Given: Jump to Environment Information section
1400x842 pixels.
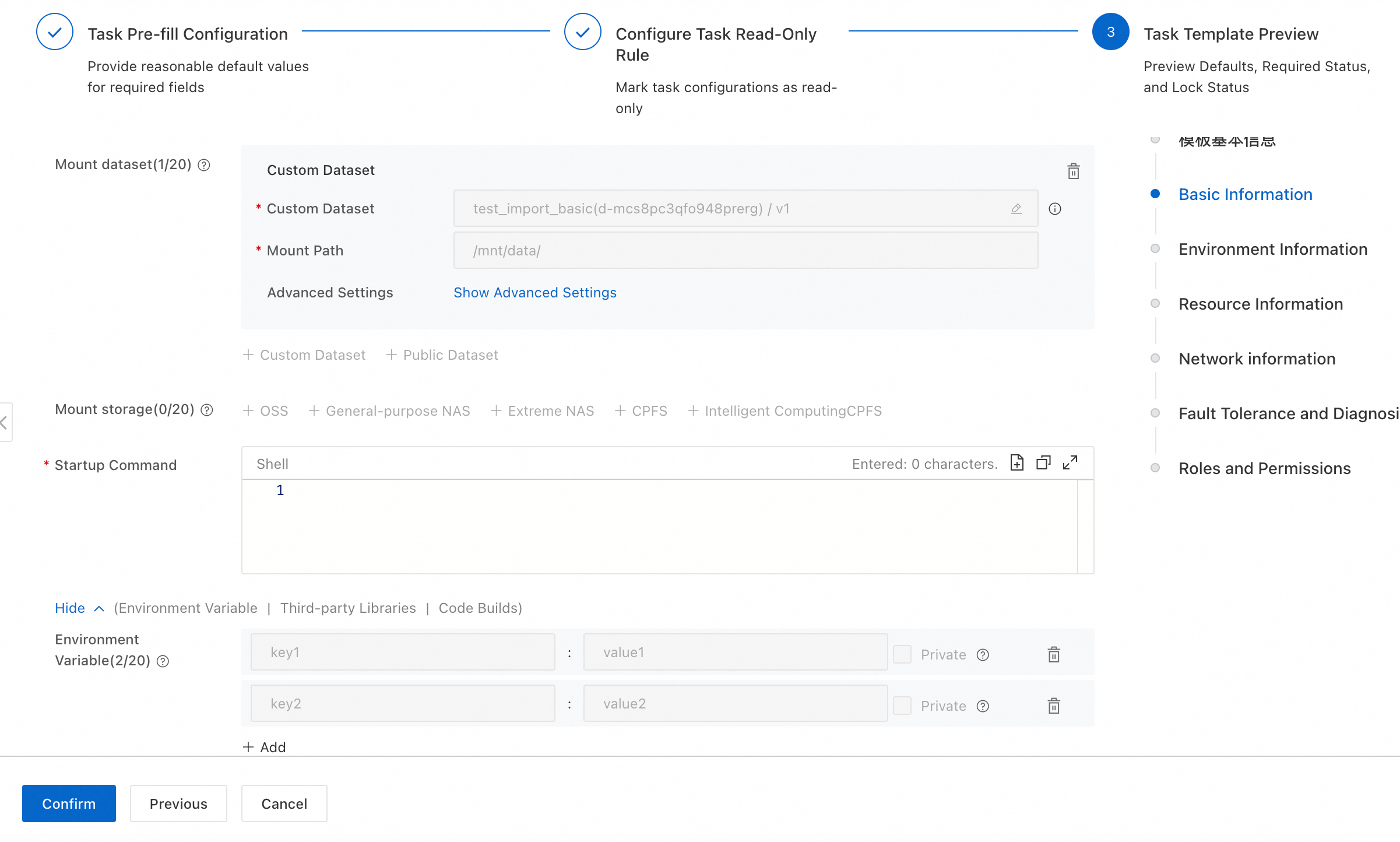Looking at the screenshot, I should click(x=1273, y=249).
